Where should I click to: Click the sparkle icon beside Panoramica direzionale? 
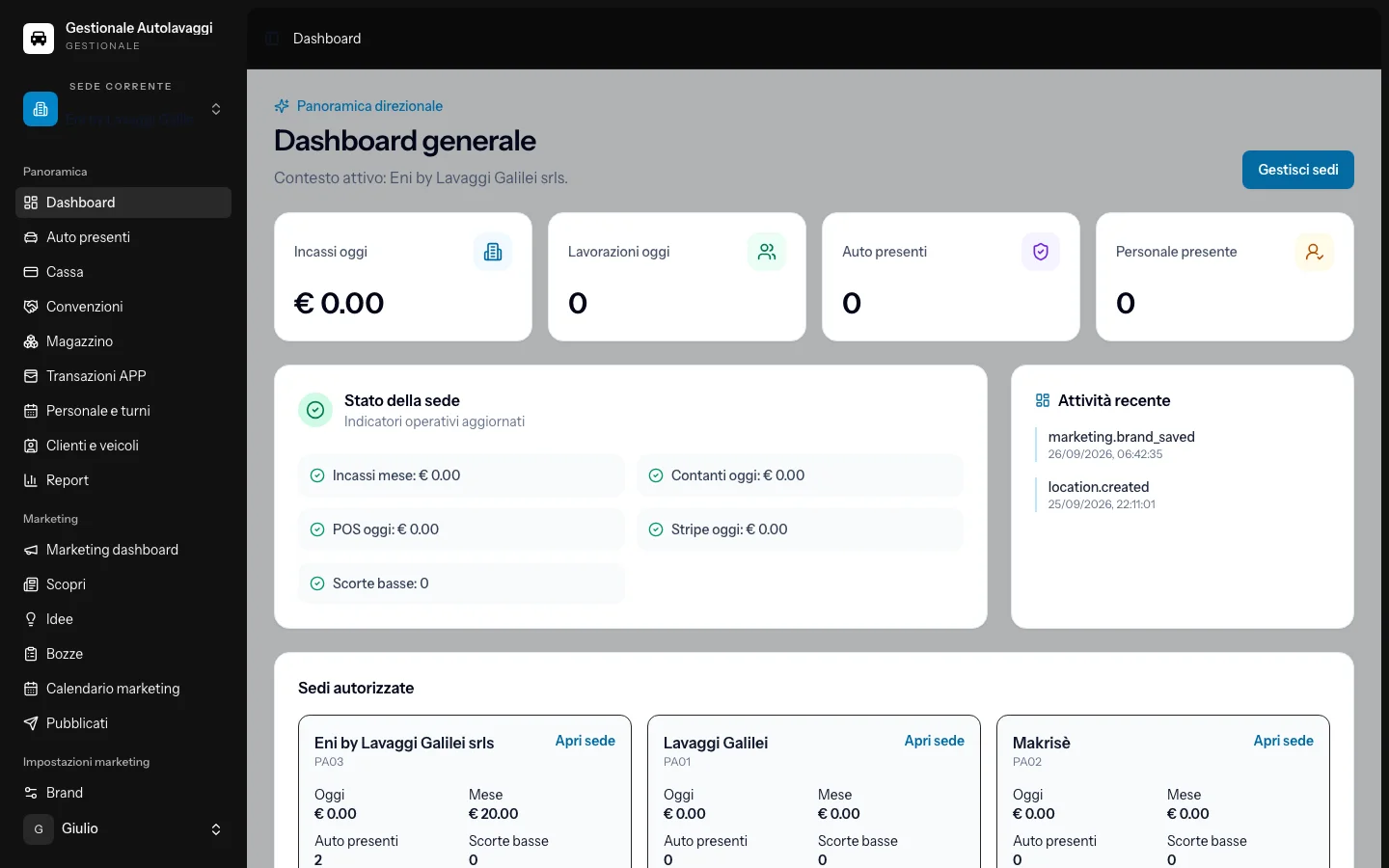point(282,106)
